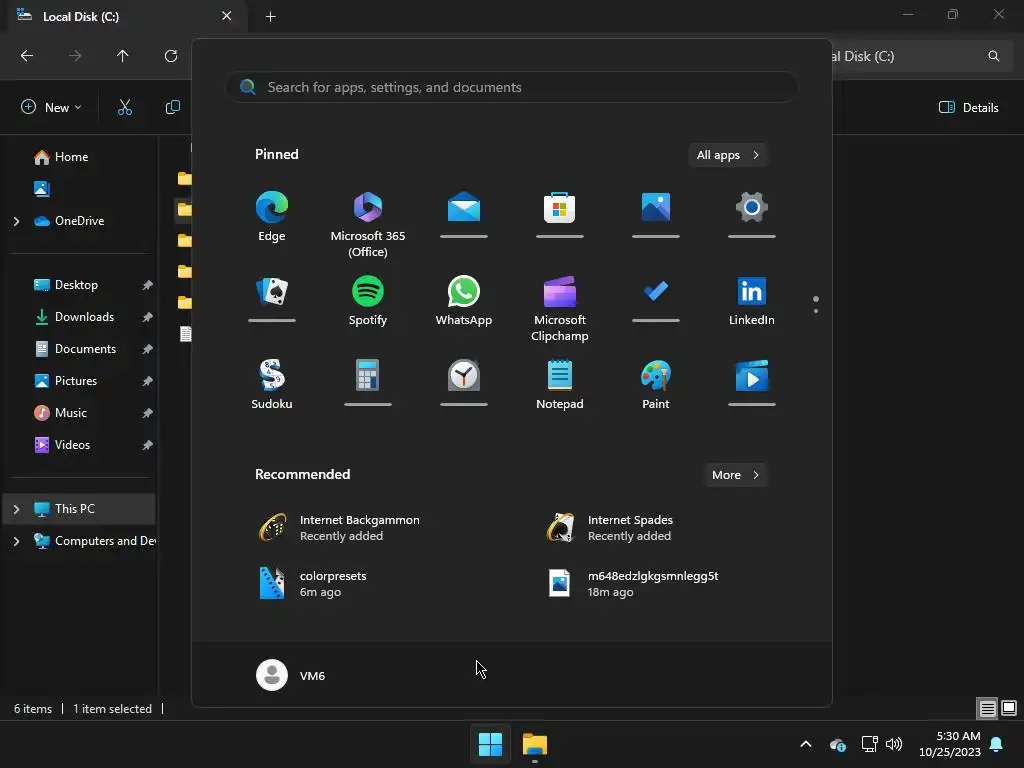The width and height of the screenshot is (1024, 768).
Task: Show More recommended items
Action: pyautogui.click(x=735, y=475)
